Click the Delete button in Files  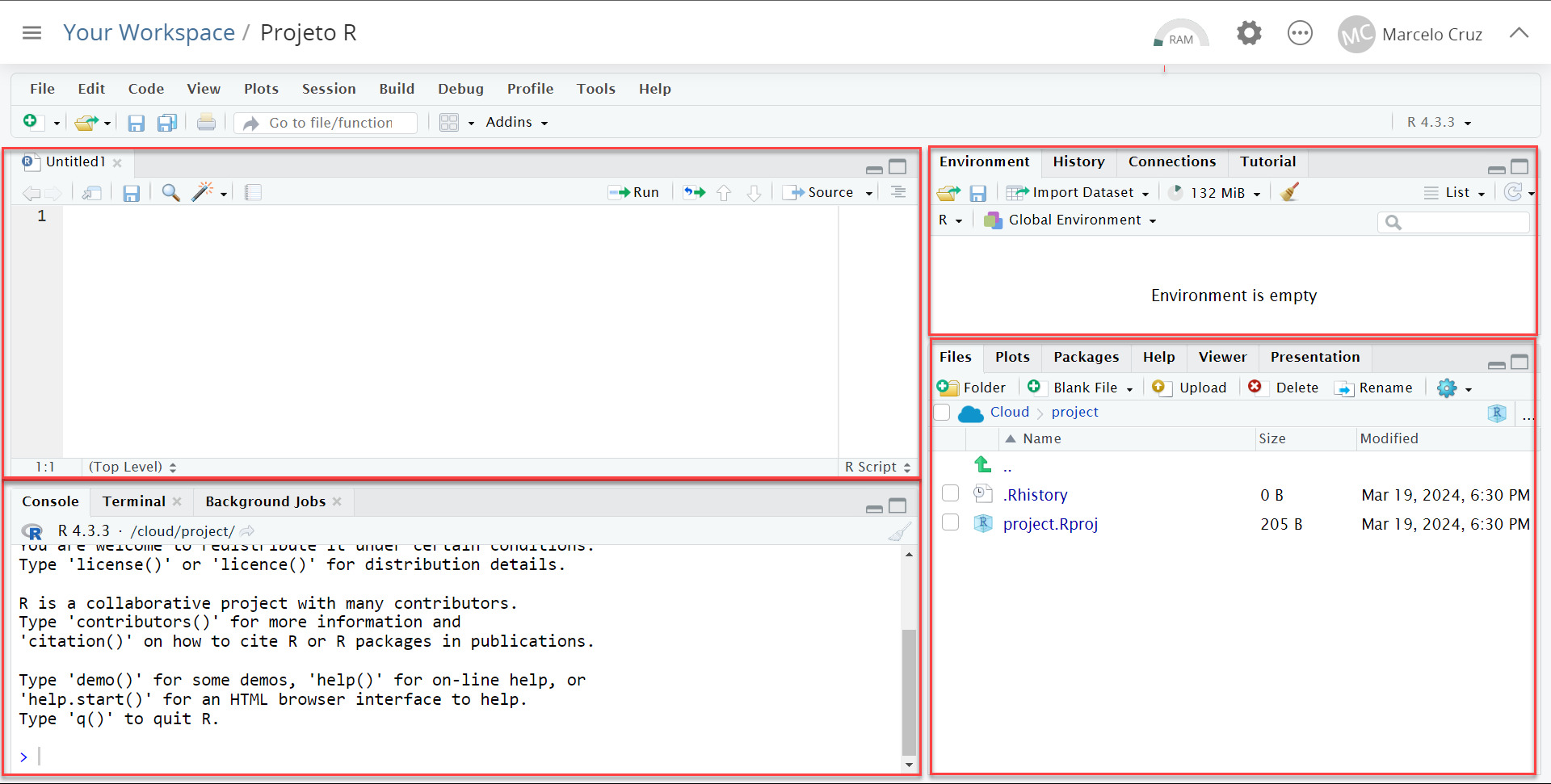coord(1283,388)
